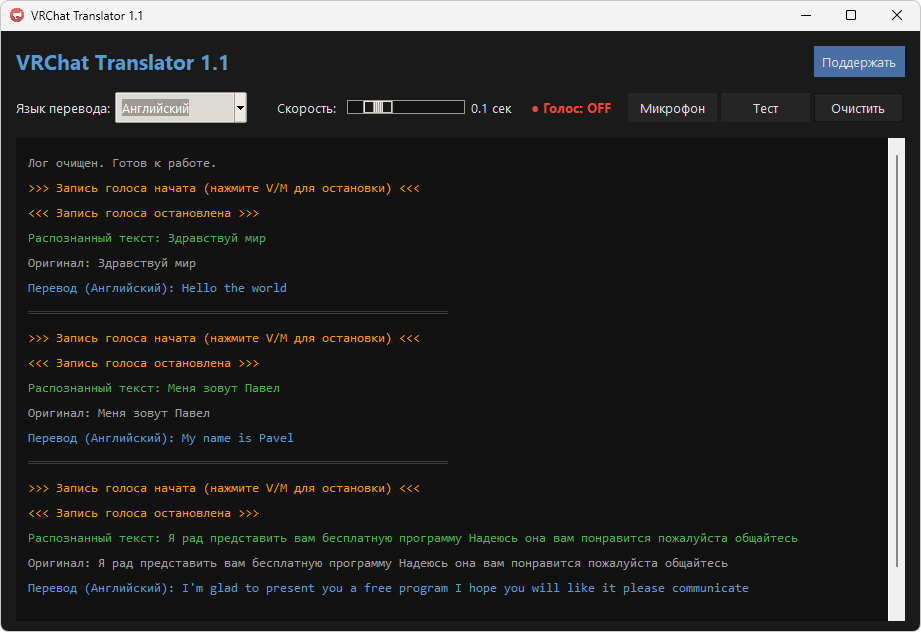The width and height of the screenshot is (921, 632).
Task: Run the Тест button
Action: pyautogui.click(x=765, y=108)
